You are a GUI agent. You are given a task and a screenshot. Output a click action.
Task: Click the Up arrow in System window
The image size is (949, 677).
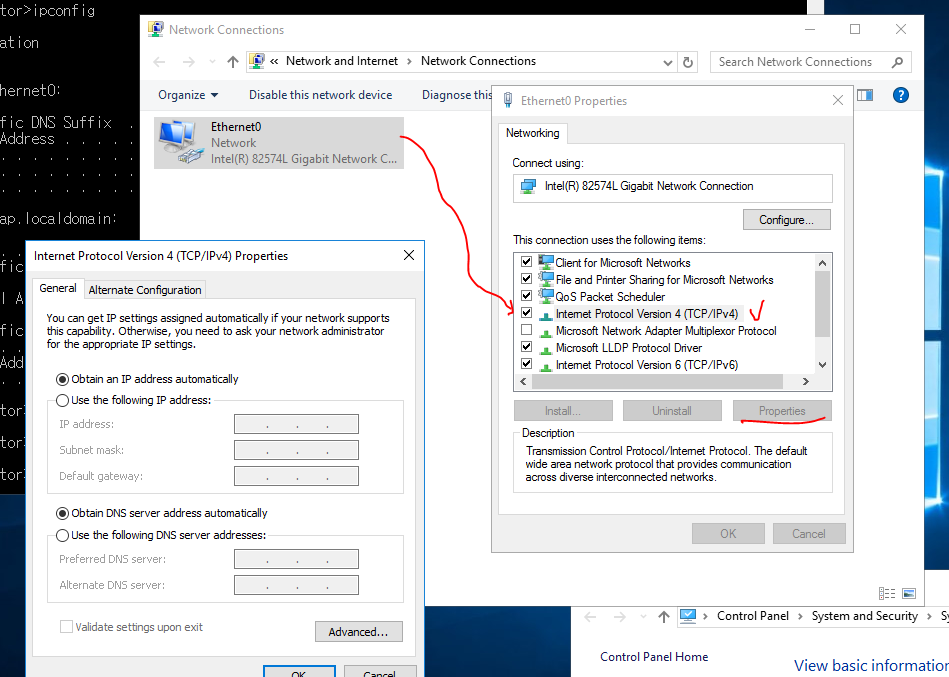point(664,616)
